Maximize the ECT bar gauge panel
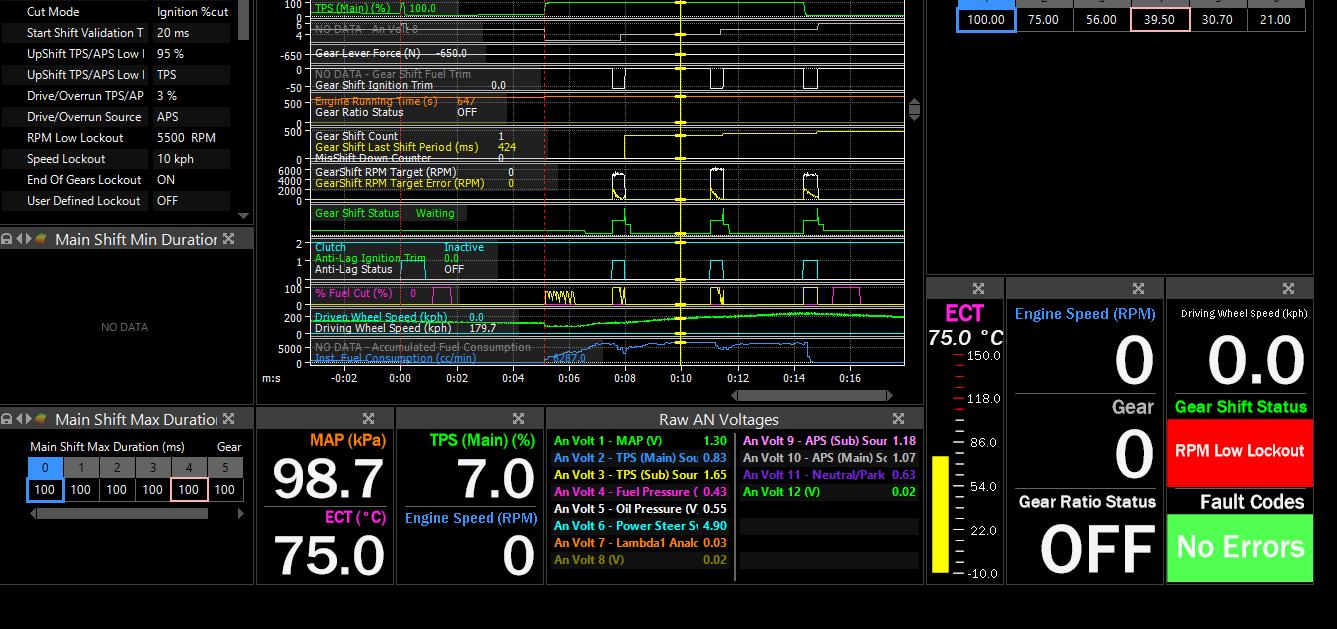Image resolution: width=1337 pixels, height=629 pixels. point(978,289)
